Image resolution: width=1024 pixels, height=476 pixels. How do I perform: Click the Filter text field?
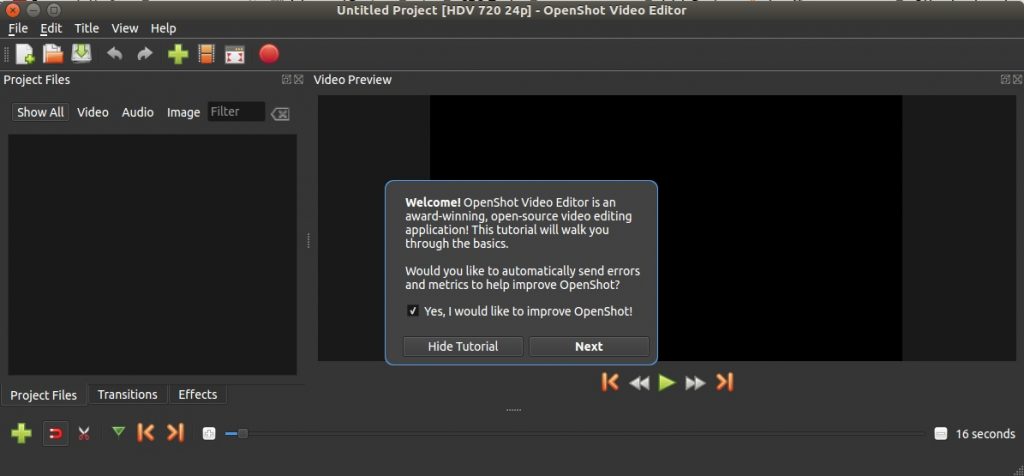[x=236, y=112]
